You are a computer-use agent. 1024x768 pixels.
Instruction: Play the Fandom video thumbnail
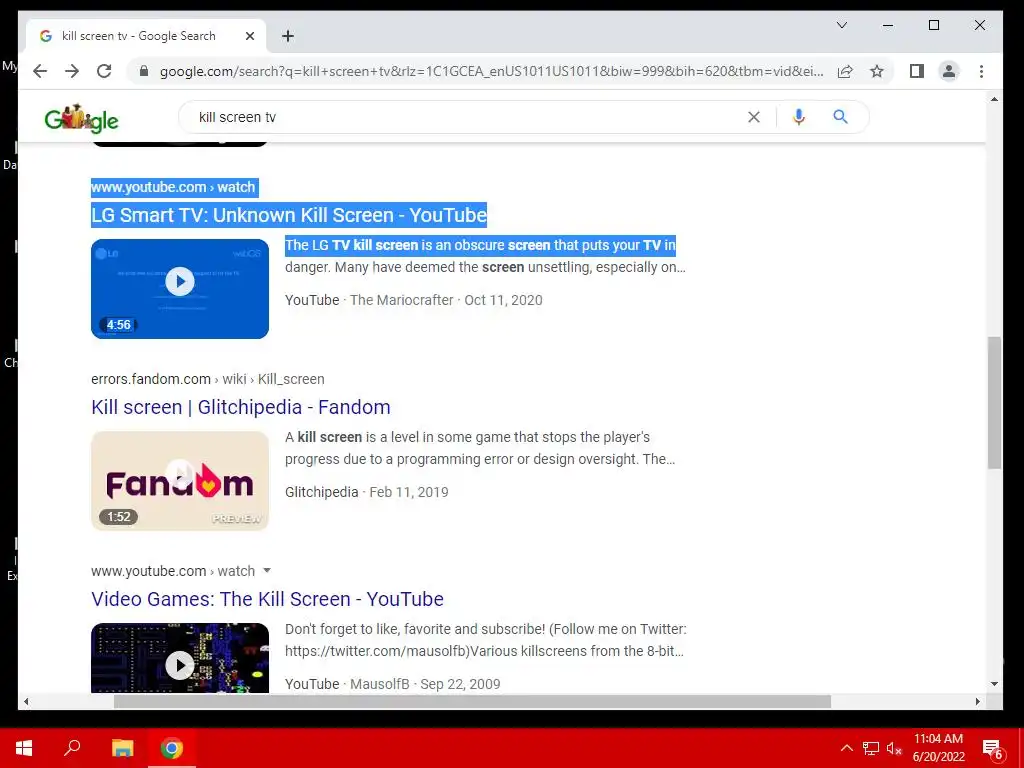click(180, 481)
